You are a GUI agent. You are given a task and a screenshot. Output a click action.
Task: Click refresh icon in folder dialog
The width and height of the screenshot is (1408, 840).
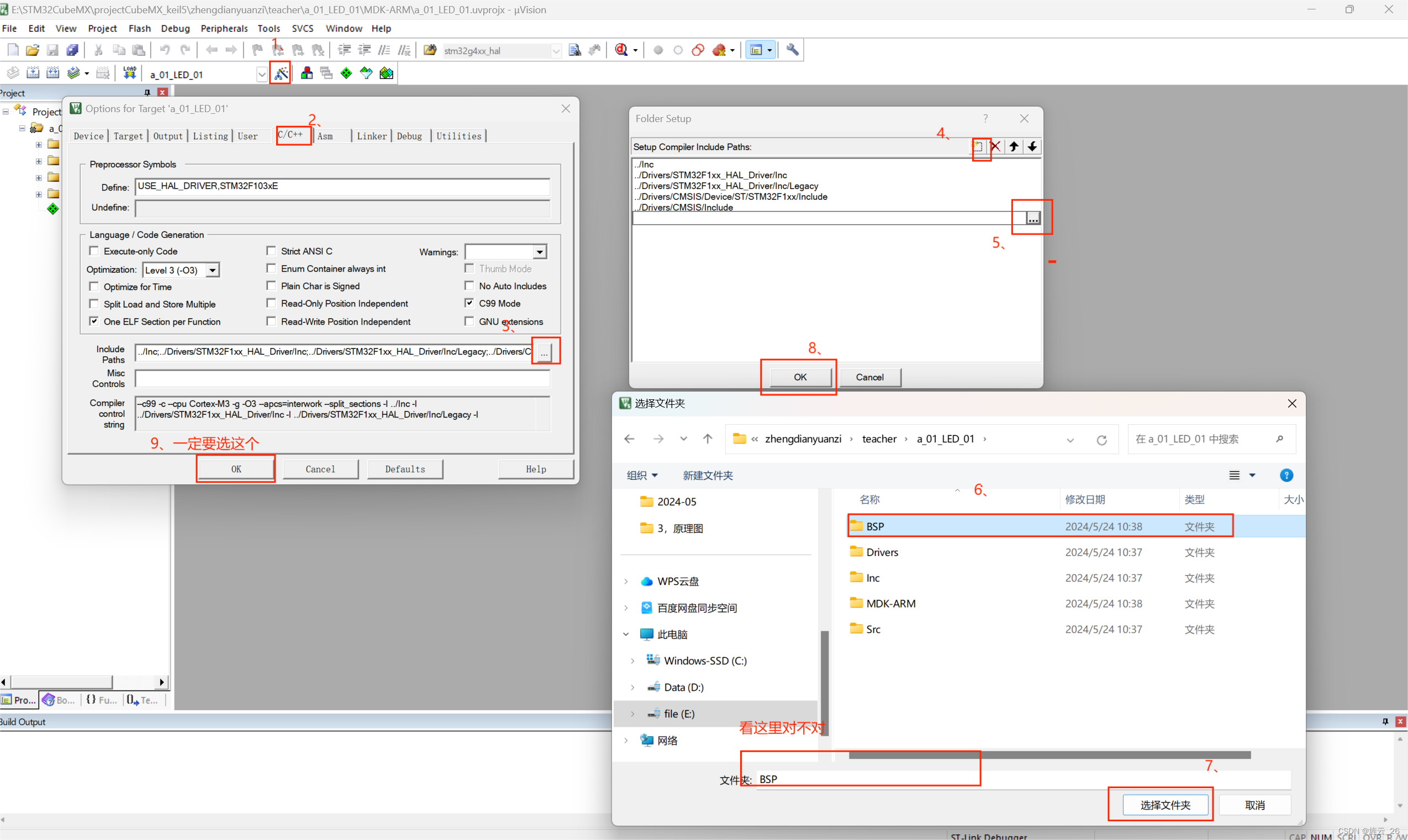pos(1102,440)
